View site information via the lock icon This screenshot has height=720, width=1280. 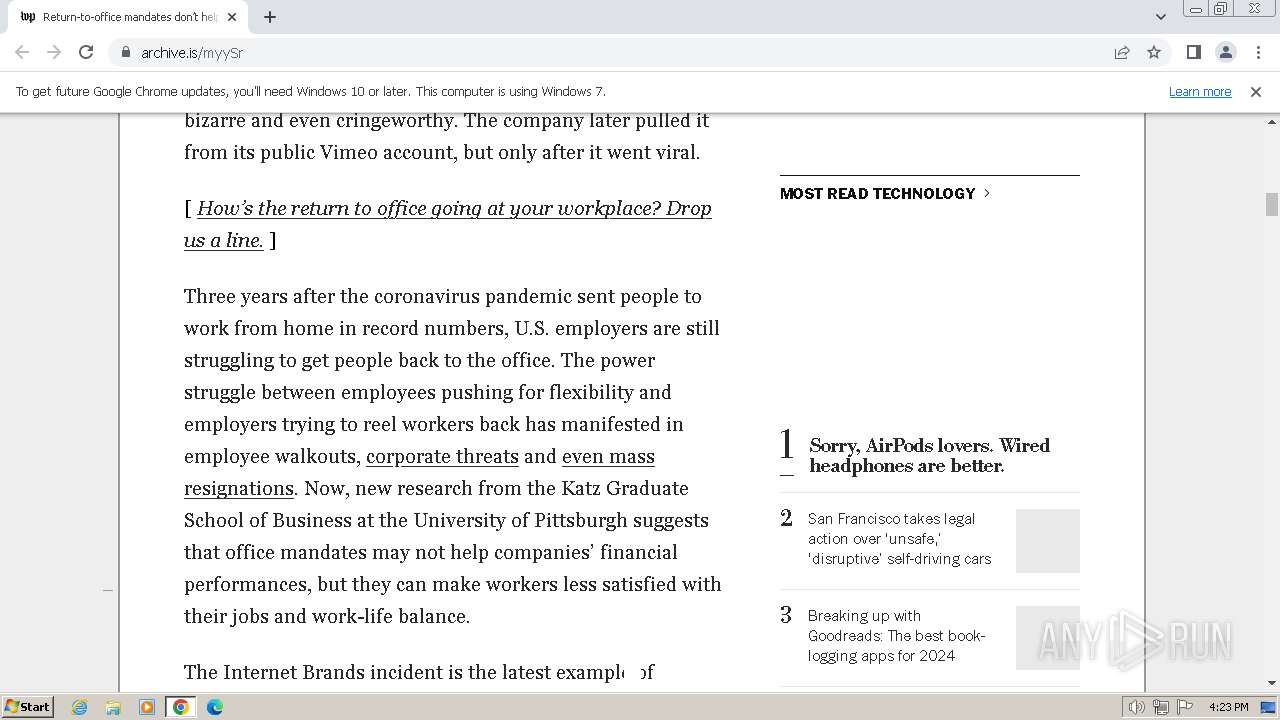pyautogui.click(x=125, y=52)
